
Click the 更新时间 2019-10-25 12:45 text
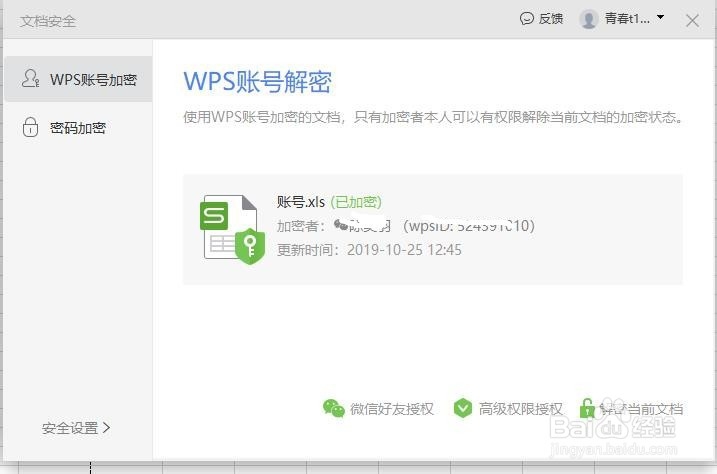point(369,250)
